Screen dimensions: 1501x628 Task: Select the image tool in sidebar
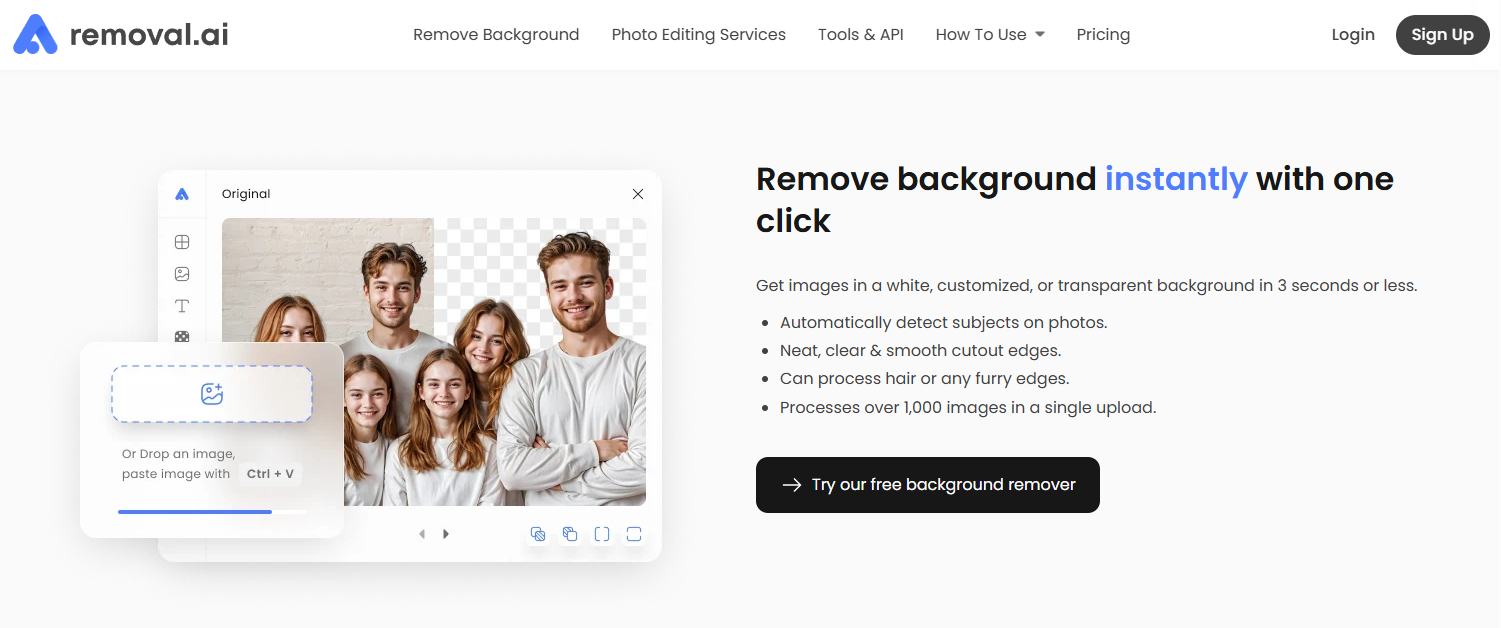(x=182, y=274)
